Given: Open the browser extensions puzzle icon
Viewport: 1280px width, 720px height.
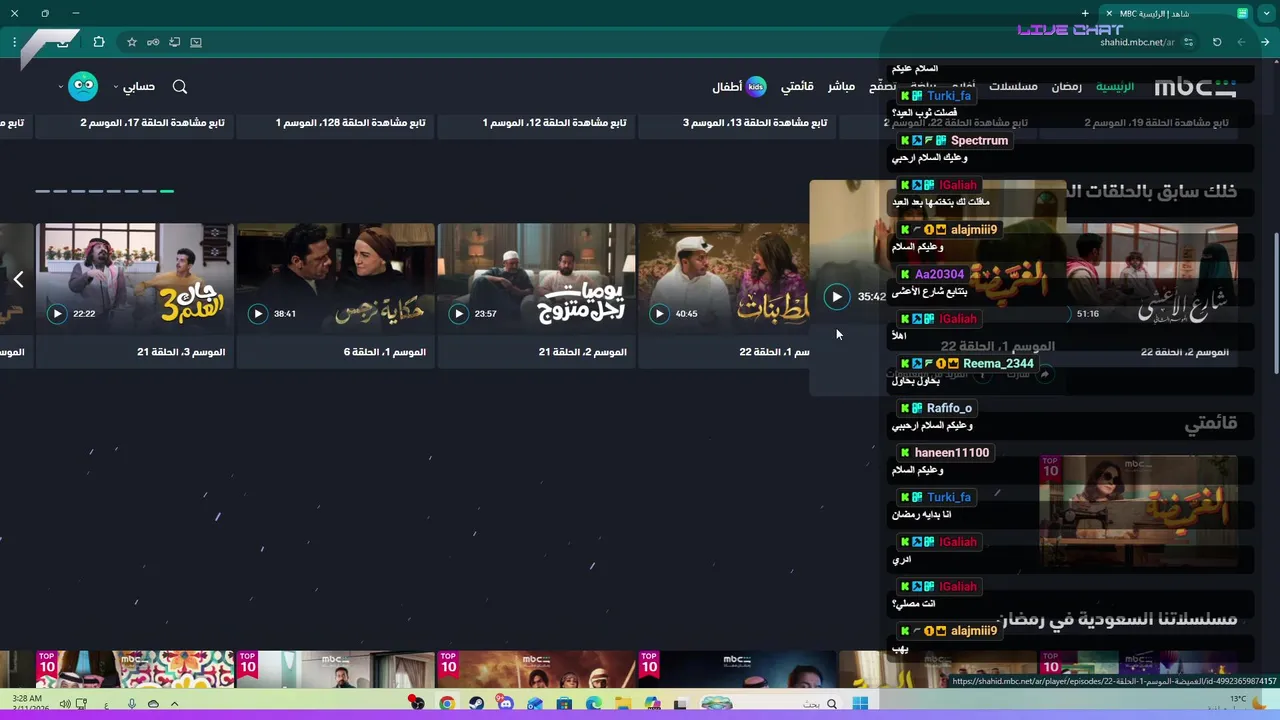Looking at the screenshot, I should coord(99,42).
